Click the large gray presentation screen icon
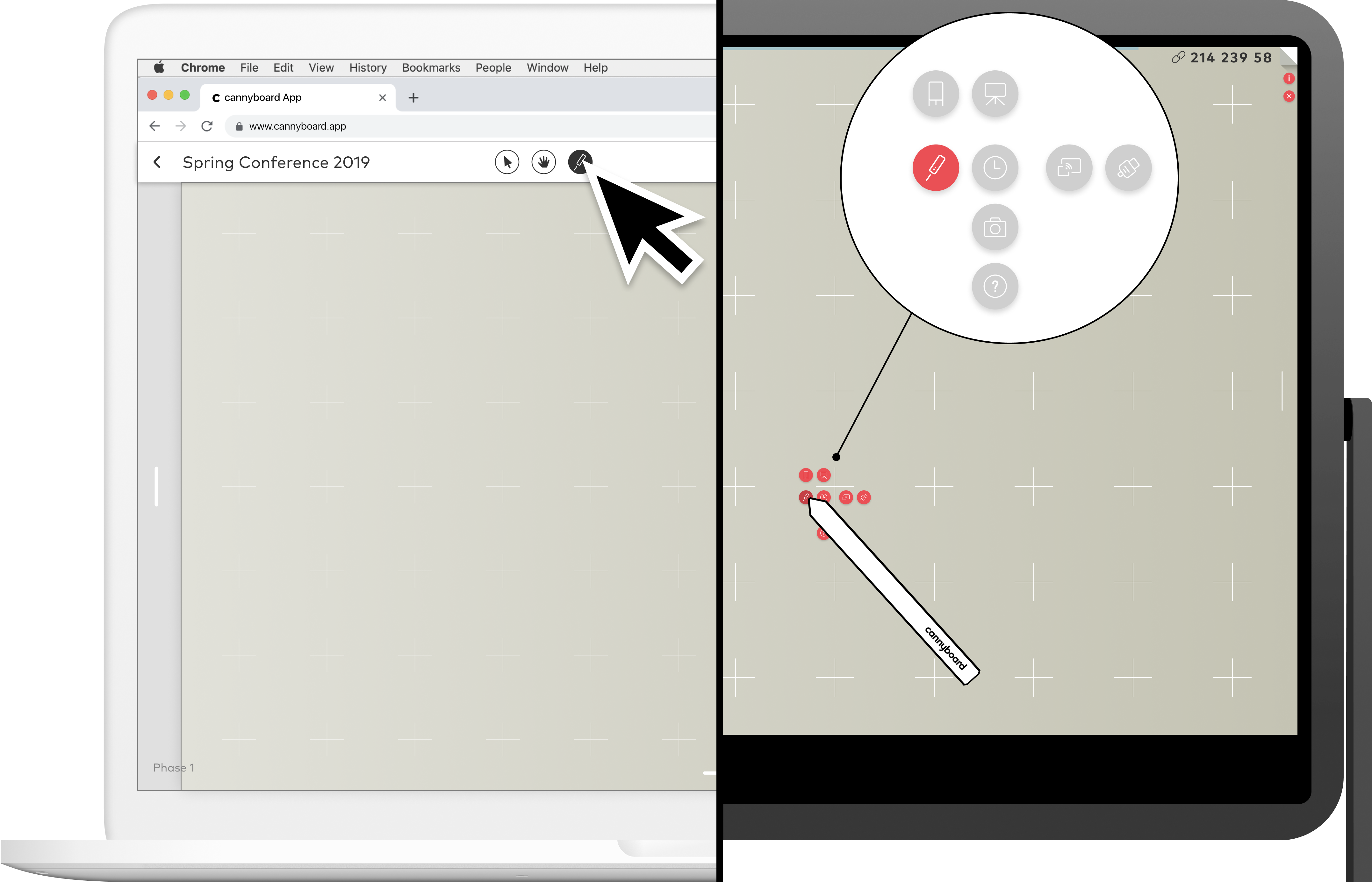The width and height of the screenshot is (1372, 882). (x=995, y=93)
